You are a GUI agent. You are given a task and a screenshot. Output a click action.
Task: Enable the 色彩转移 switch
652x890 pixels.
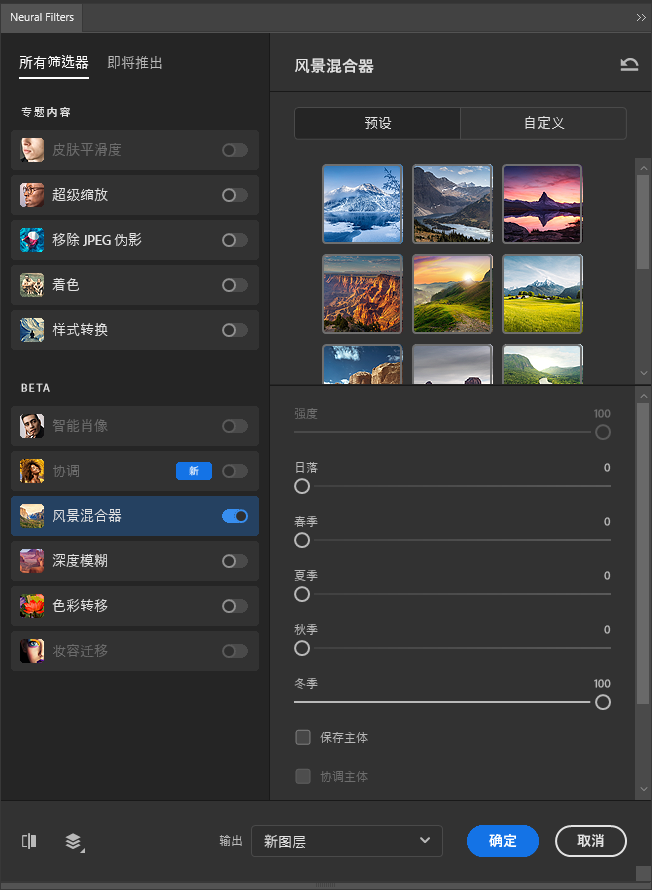tap(234, 606)
